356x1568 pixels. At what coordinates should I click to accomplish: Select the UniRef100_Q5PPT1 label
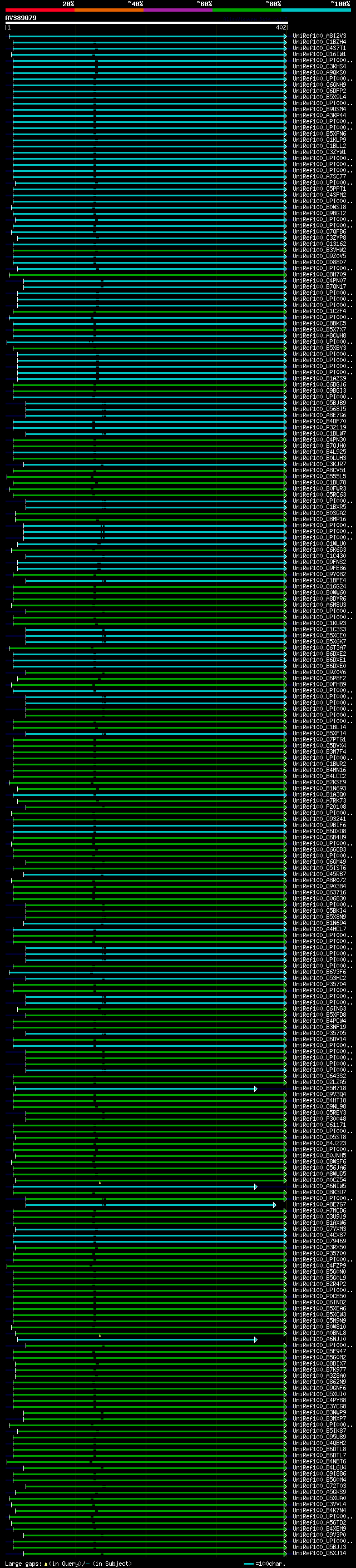(x=319, y=189)
